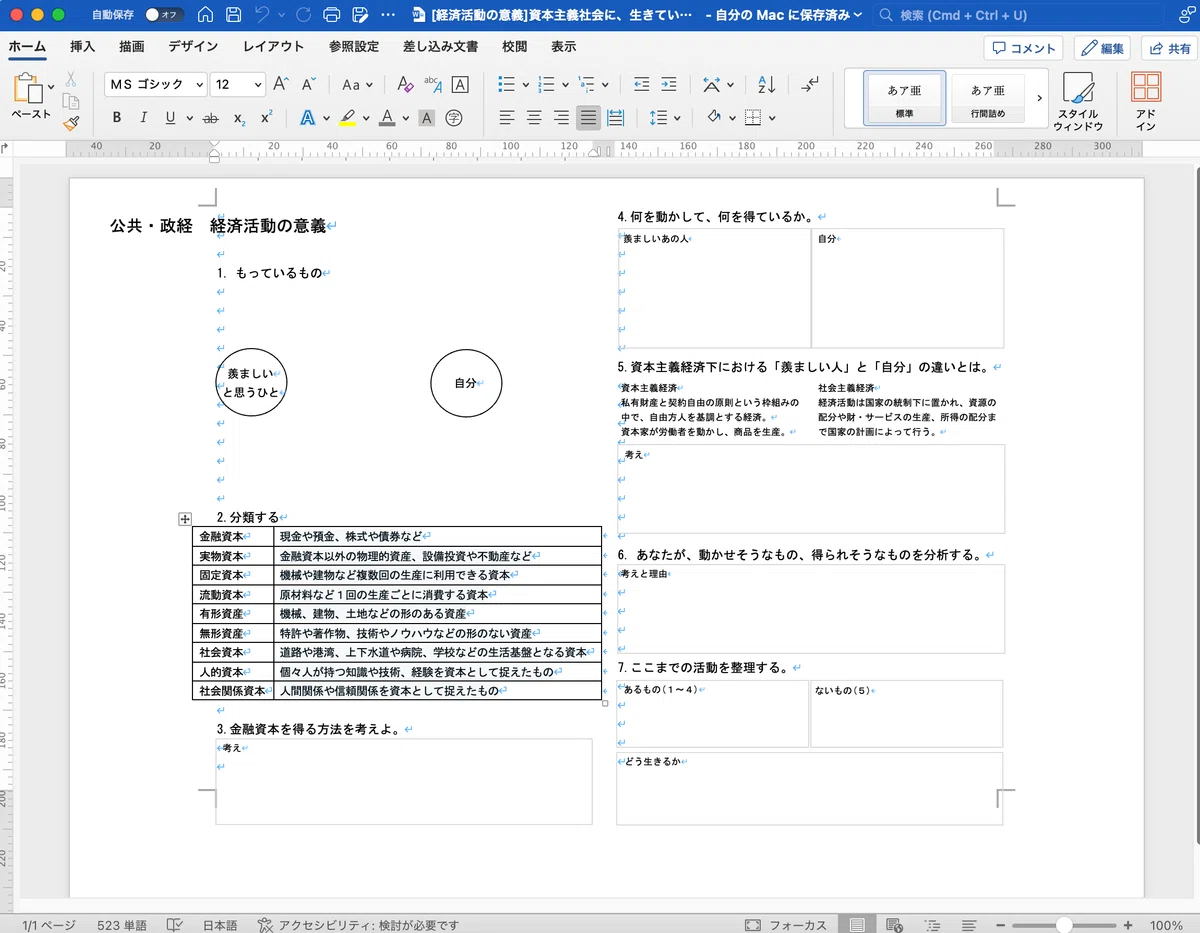This screenshot has width=1200, height=933.
Task: Switch to the 参照設定 tab
Action: [x=354, y=47]
